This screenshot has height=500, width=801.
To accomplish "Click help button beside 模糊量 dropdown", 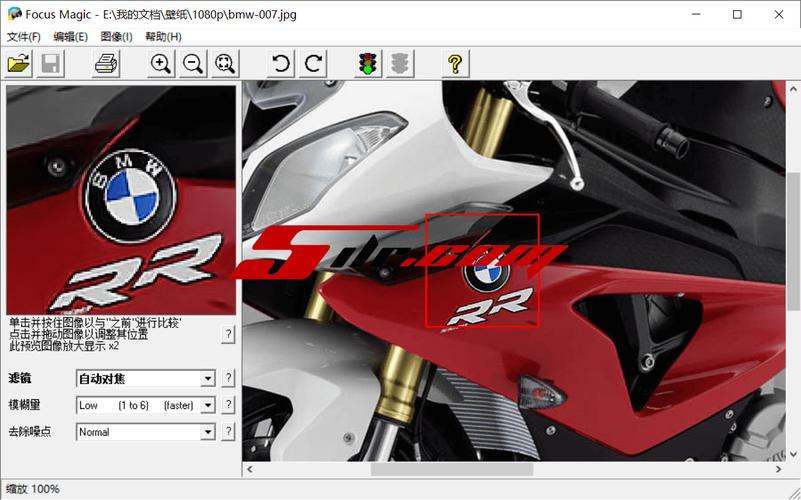I will click(228, 406).
